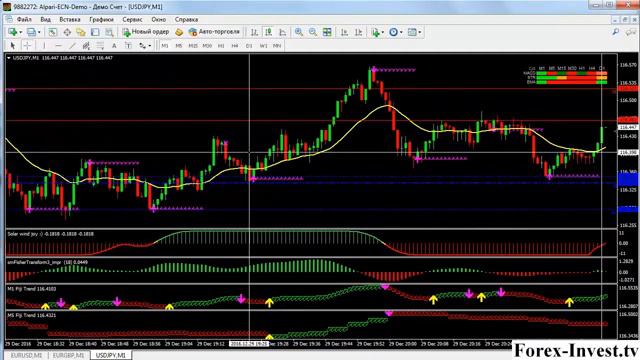Open the Вид menu

[45, 19]
